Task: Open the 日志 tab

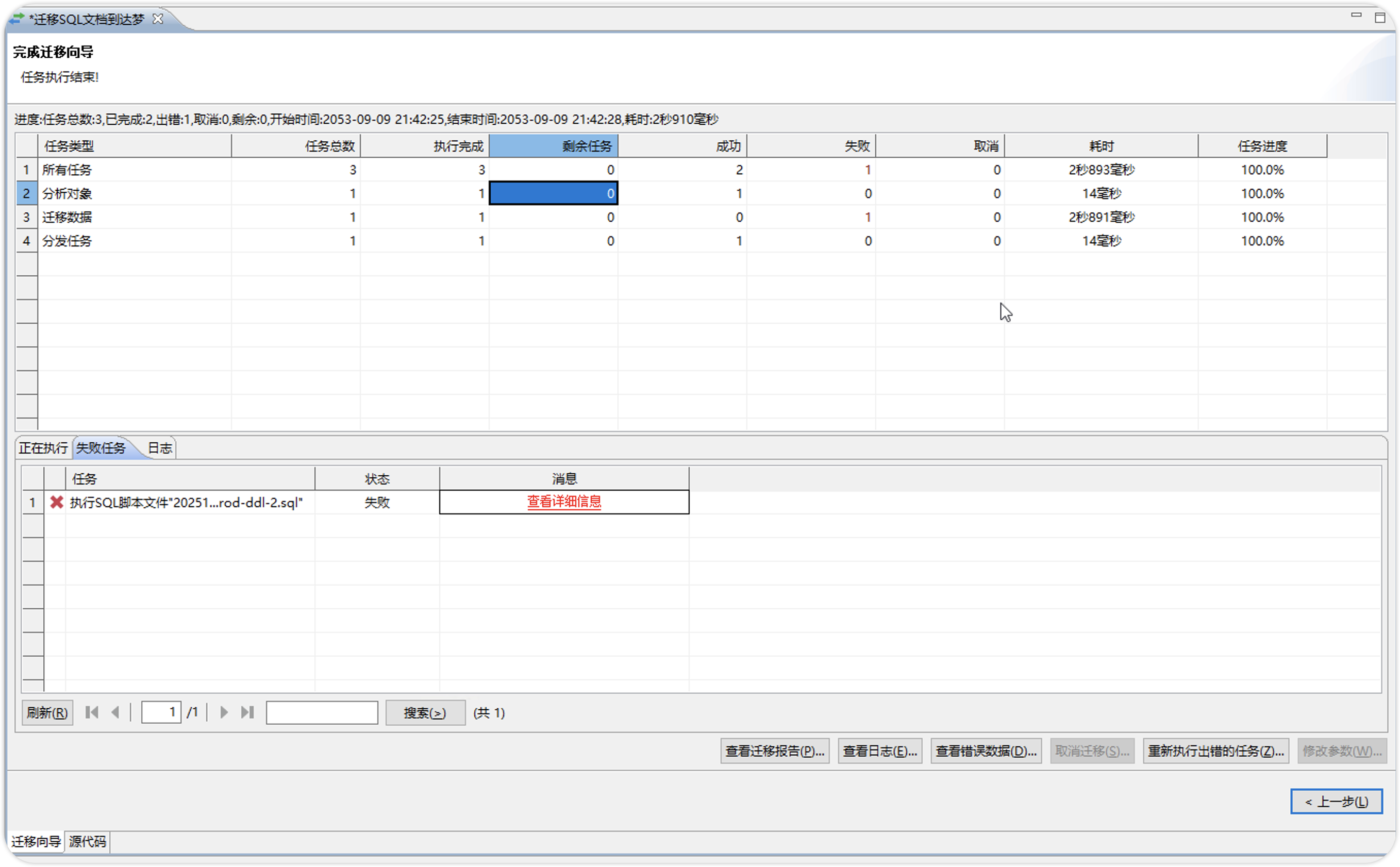Action: click(160, 448)
